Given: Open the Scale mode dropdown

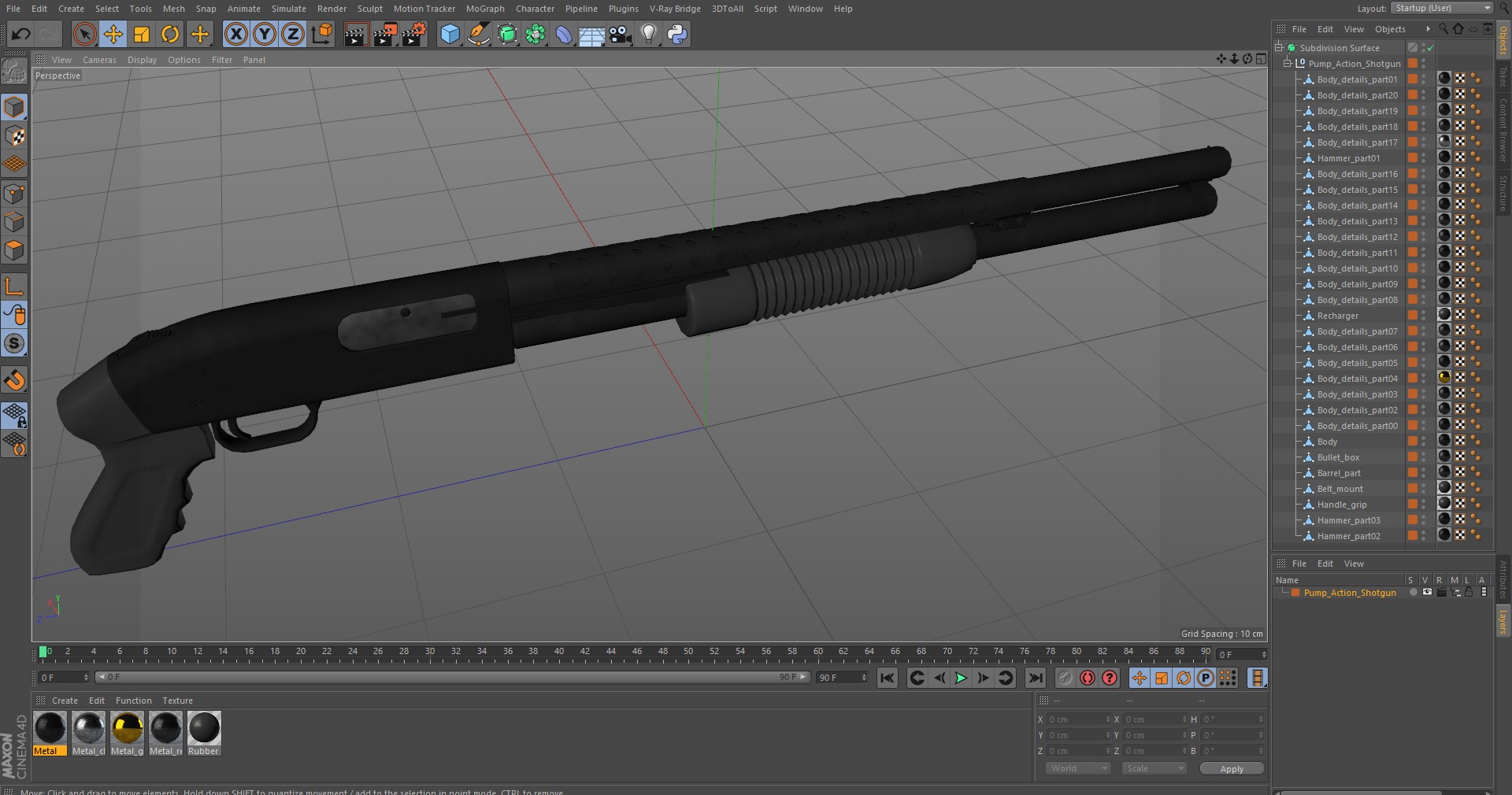Looking at the screenshot, I should coord(1154,768).
